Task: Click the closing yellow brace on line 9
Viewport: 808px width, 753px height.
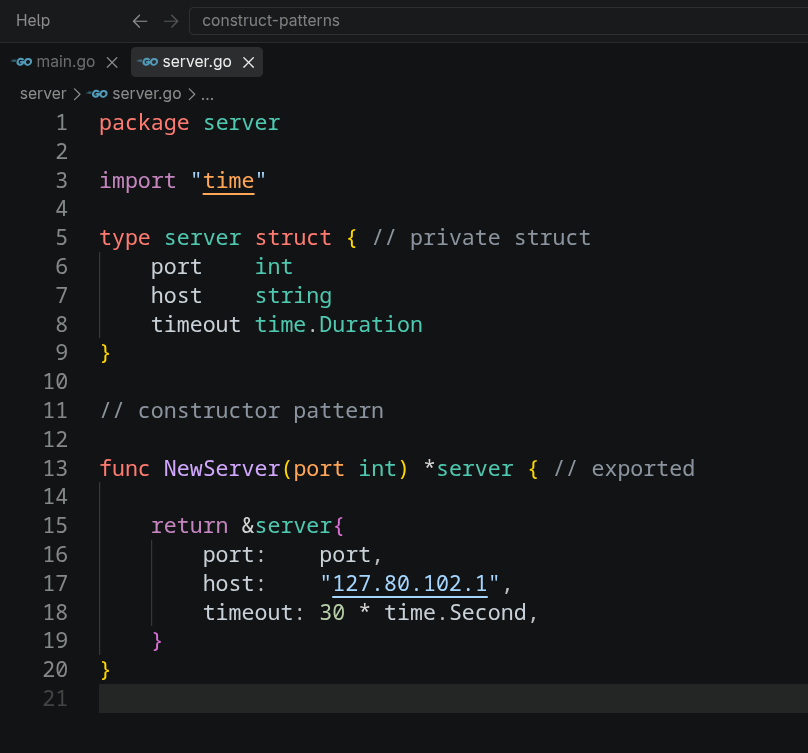Action: coord(105,354)
